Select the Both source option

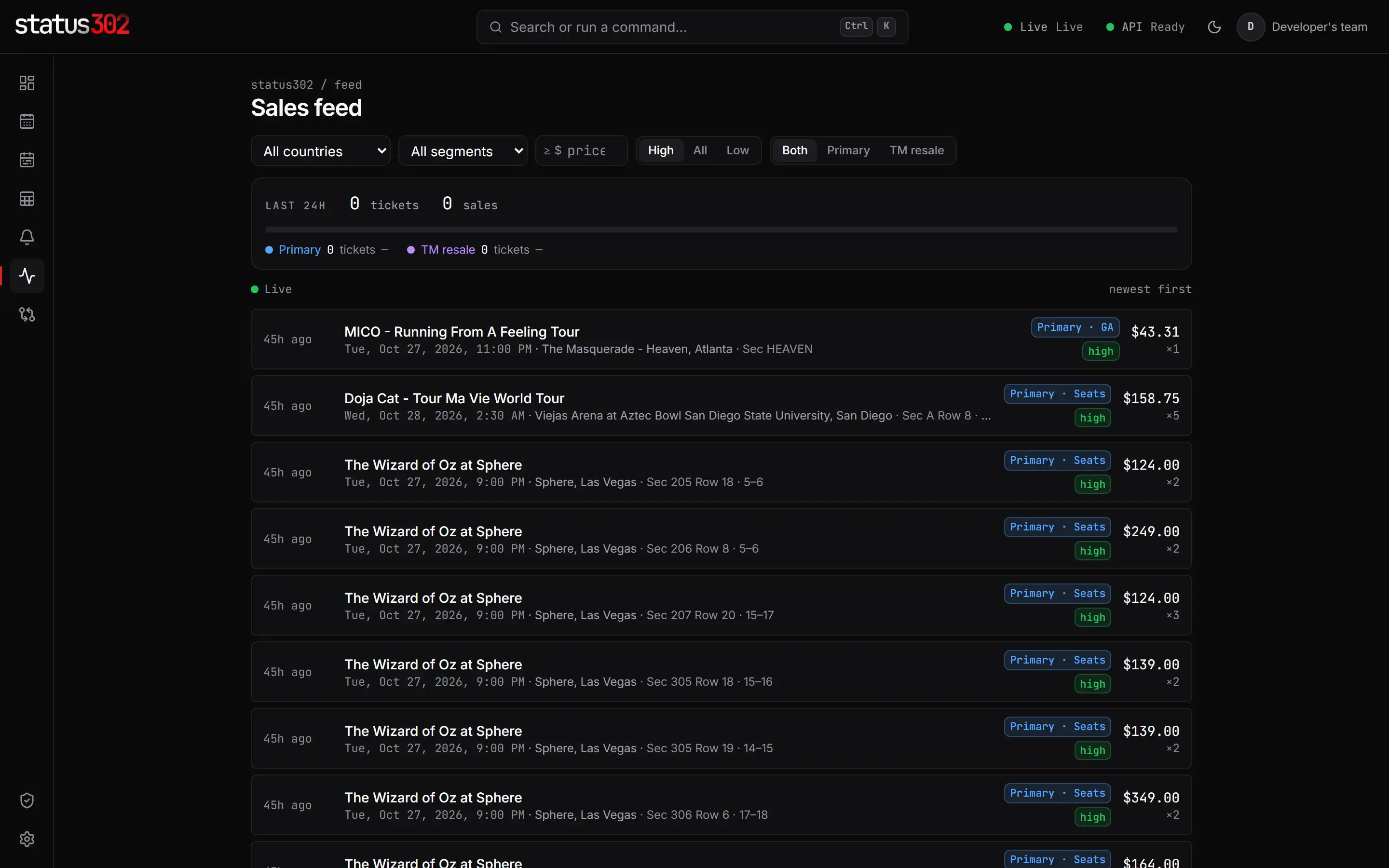click(794, 150)
